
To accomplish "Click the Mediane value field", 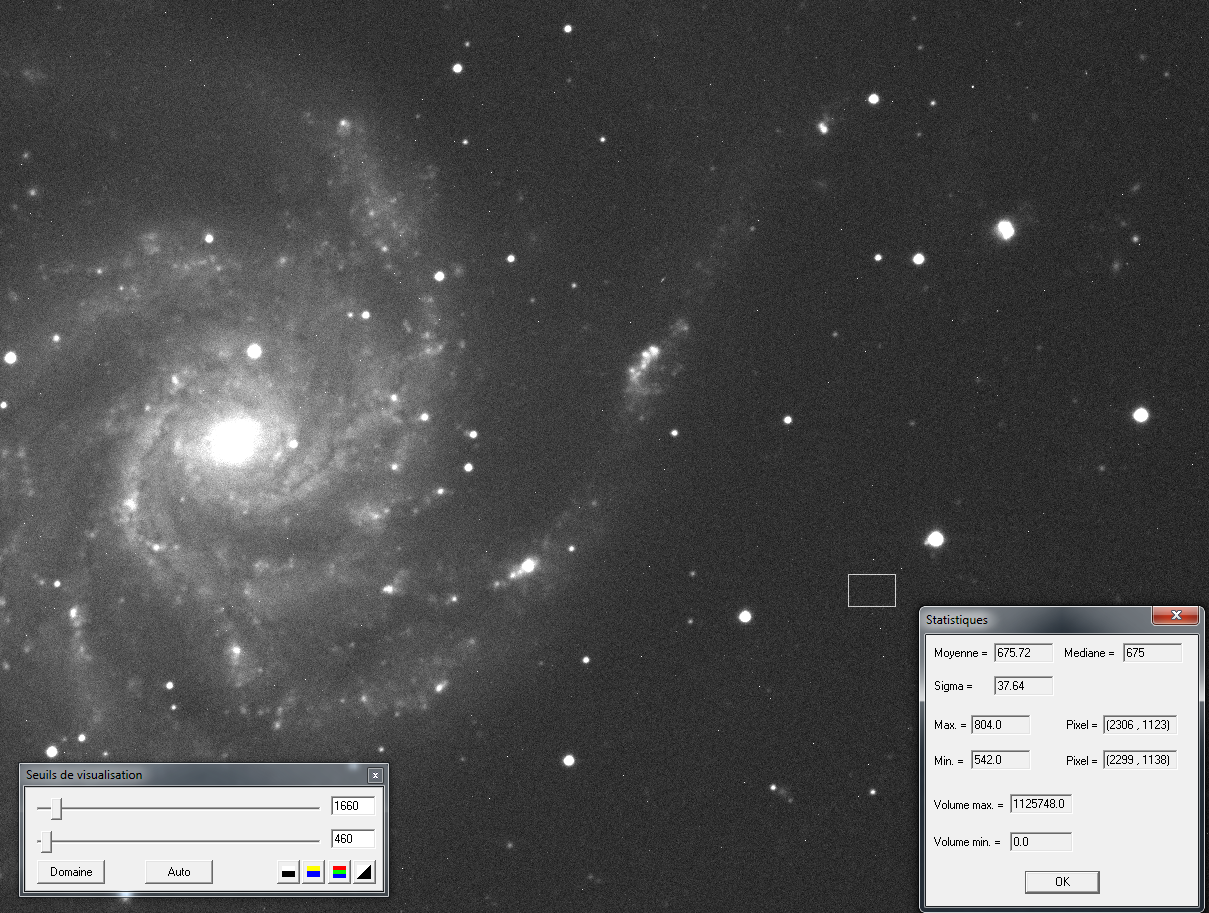I will (x=1152, y=652).
